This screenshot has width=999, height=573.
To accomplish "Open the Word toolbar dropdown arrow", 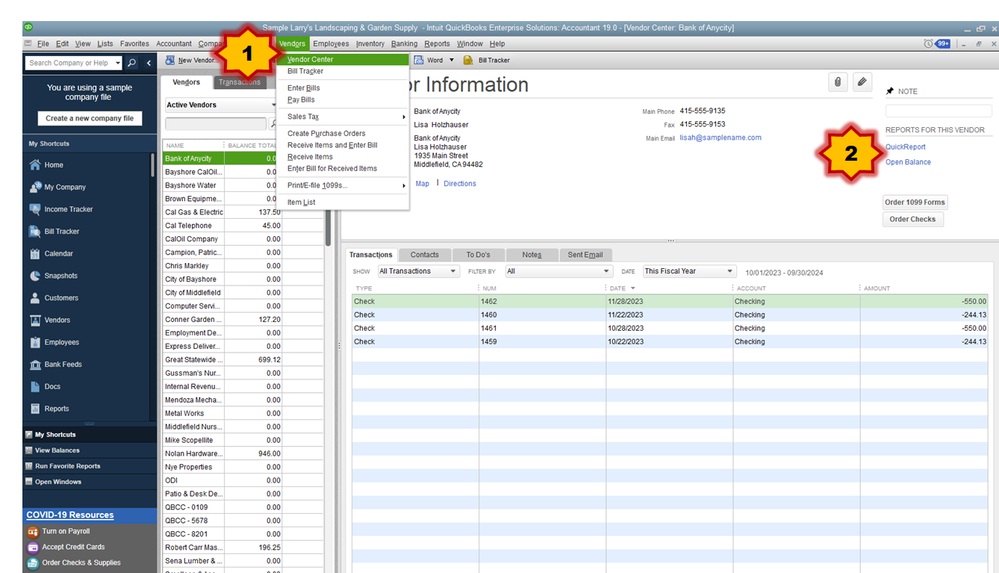I will [x=452, y=60].
